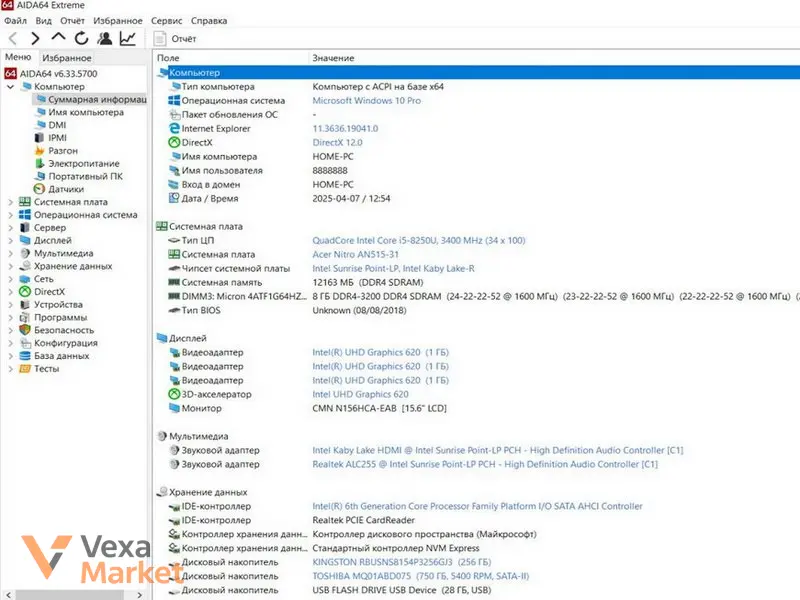This screenshot has width=800, height=600.
Task: Click sidebar horizontal scrollbar left arrow
Action: [8, 595]
